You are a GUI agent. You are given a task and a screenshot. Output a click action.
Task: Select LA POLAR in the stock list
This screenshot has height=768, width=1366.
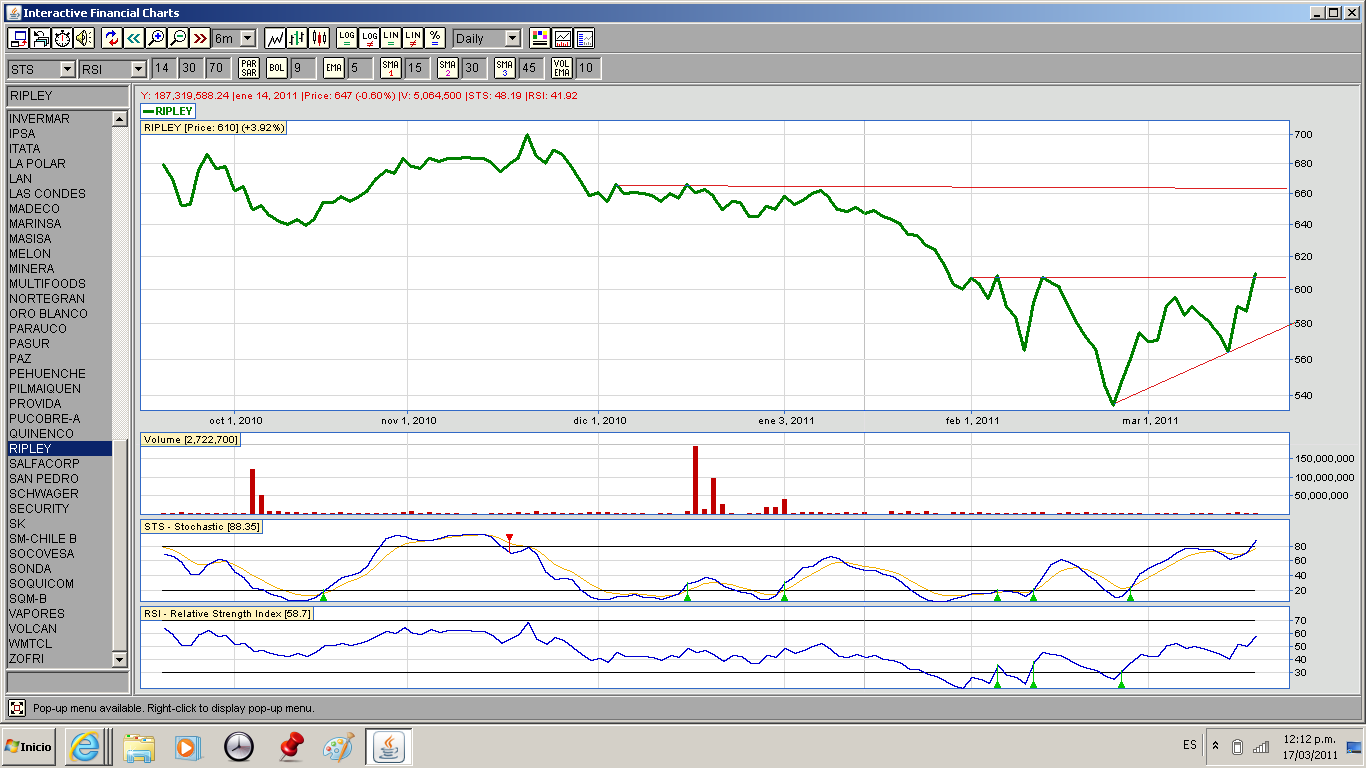[x=59, y=163]
